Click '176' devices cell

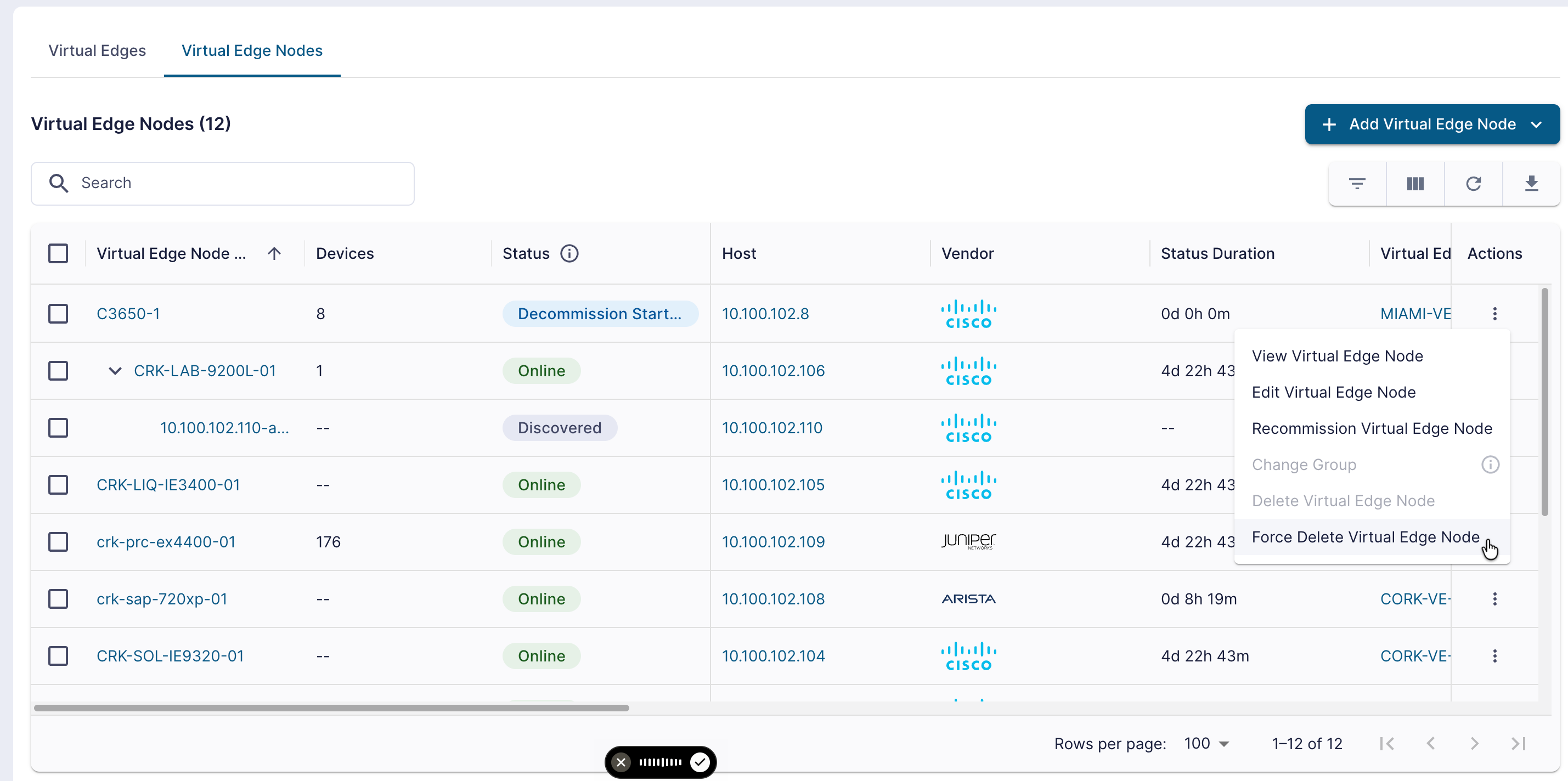point(328,542)
